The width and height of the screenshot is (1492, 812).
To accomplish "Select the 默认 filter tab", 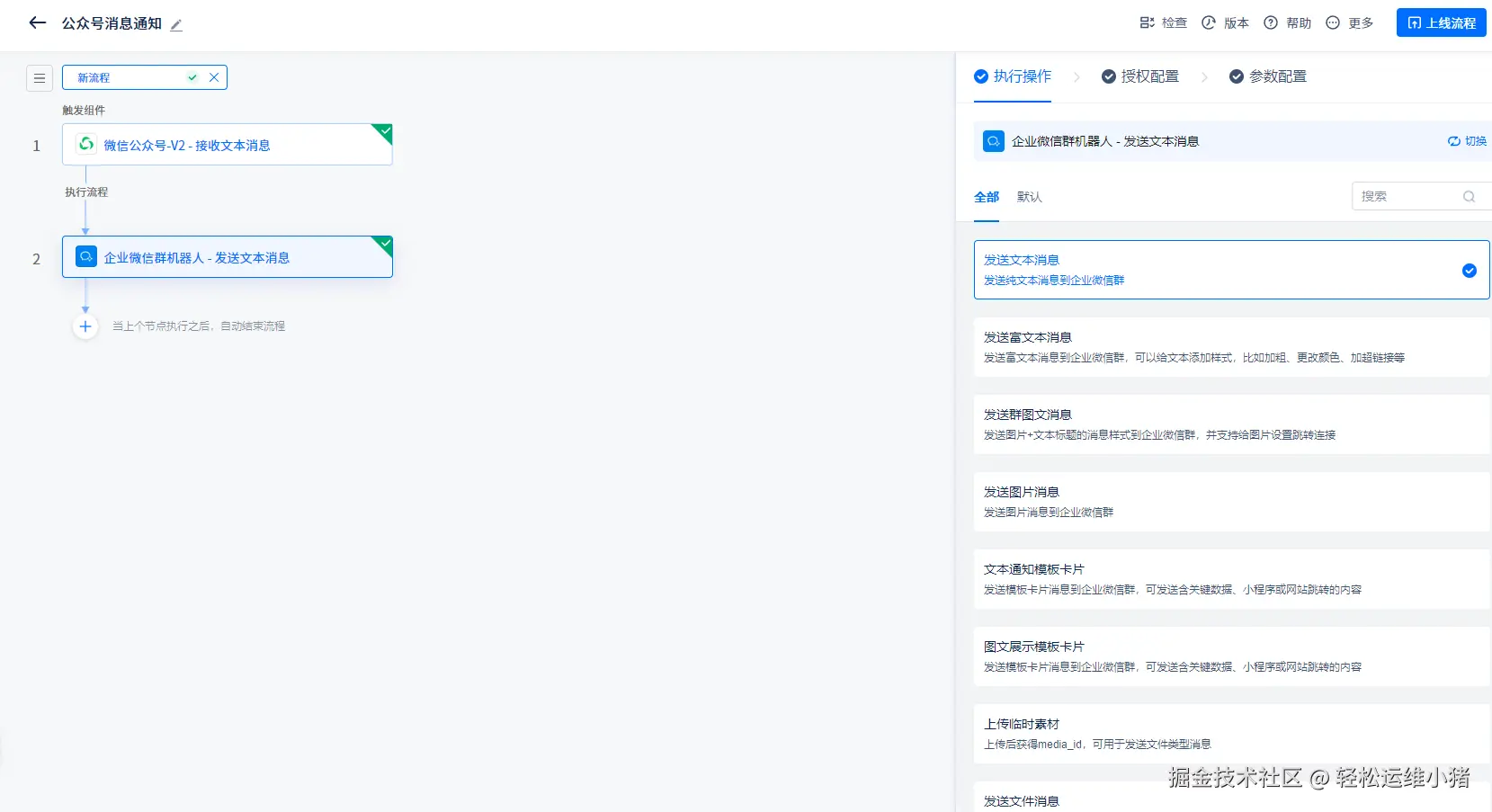I will point(1030,197).
